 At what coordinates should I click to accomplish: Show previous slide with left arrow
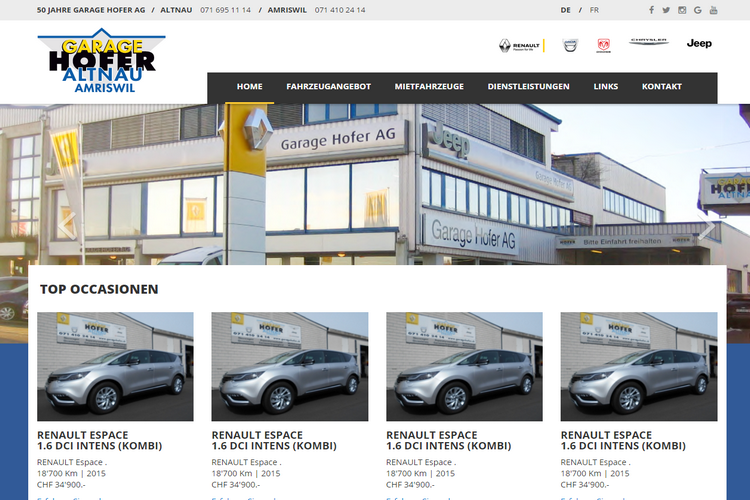pos(67,225)
